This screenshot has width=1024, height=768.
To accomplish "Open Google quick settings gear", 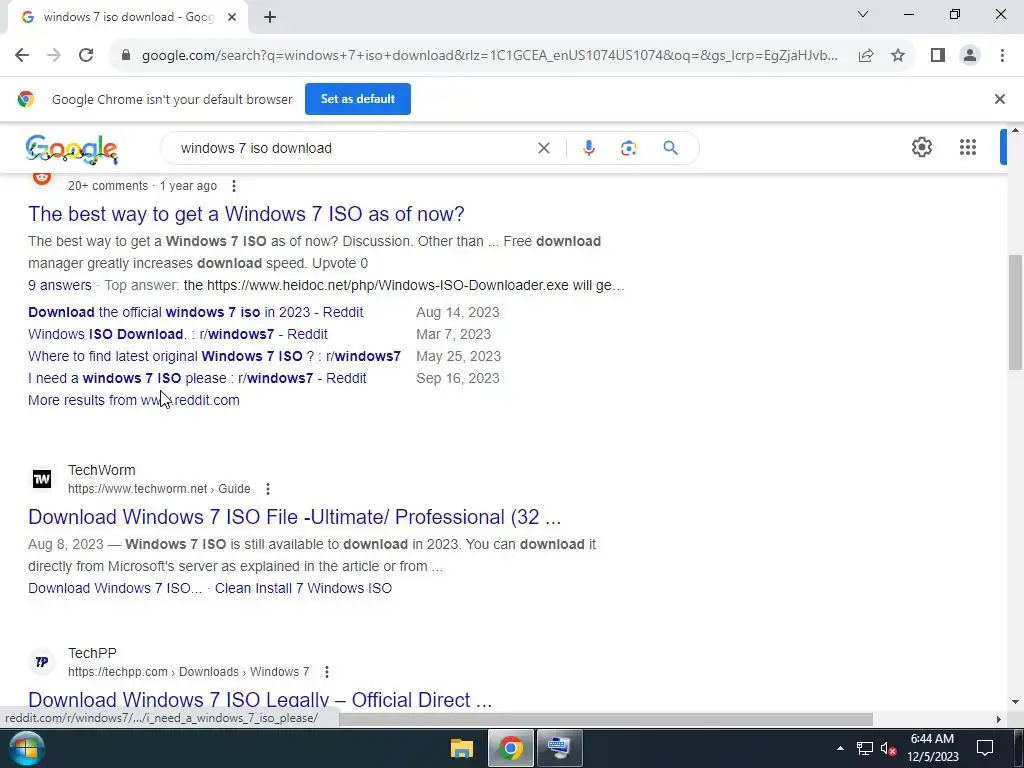I will (921, 147).
